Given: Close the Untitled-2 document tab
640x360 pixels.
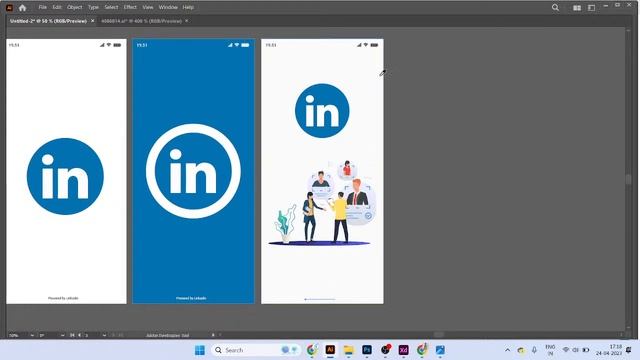Looking at the screenshot, I should click(x=93, y=21).
